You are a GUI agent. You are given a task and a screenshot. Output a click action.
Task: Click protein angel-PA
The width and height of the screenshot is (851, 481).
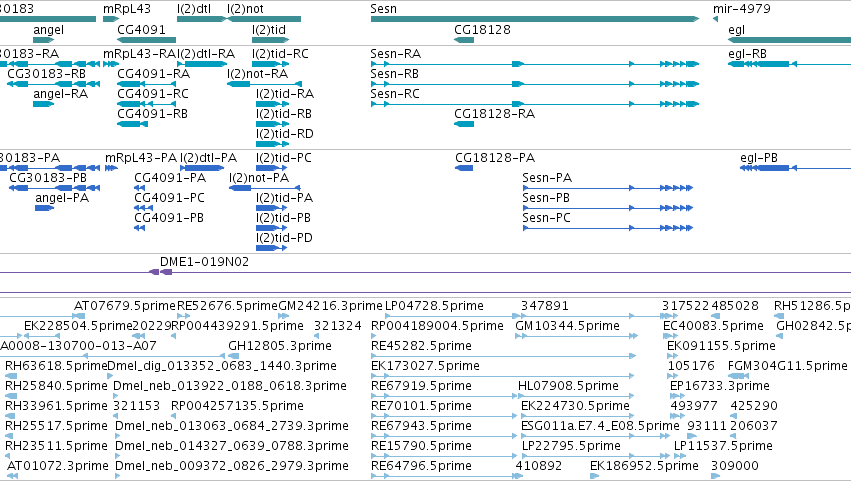point(45,208)
